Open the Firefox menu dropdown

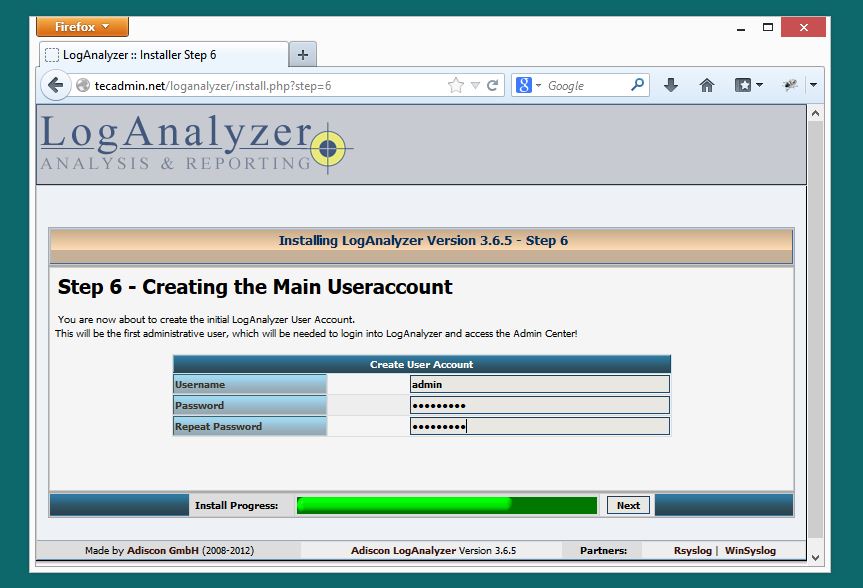tap(82, 26)
